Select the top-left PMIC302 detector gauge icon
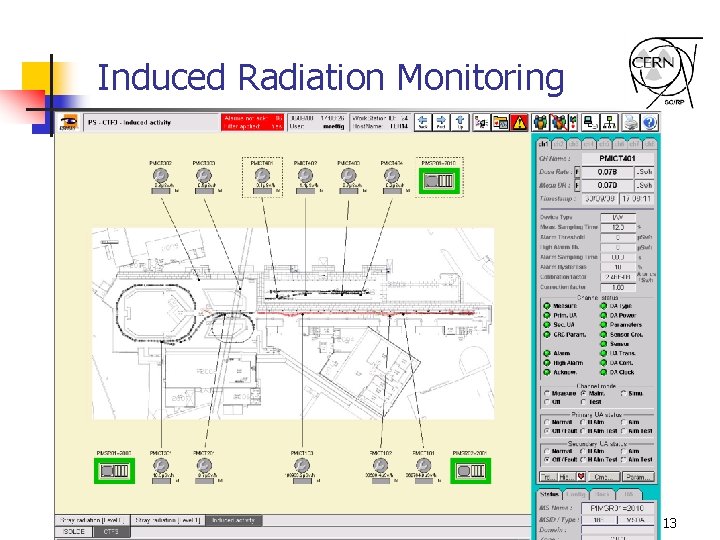Image resolution: width=720 pixels, height=540 pixels. [160, 175]
